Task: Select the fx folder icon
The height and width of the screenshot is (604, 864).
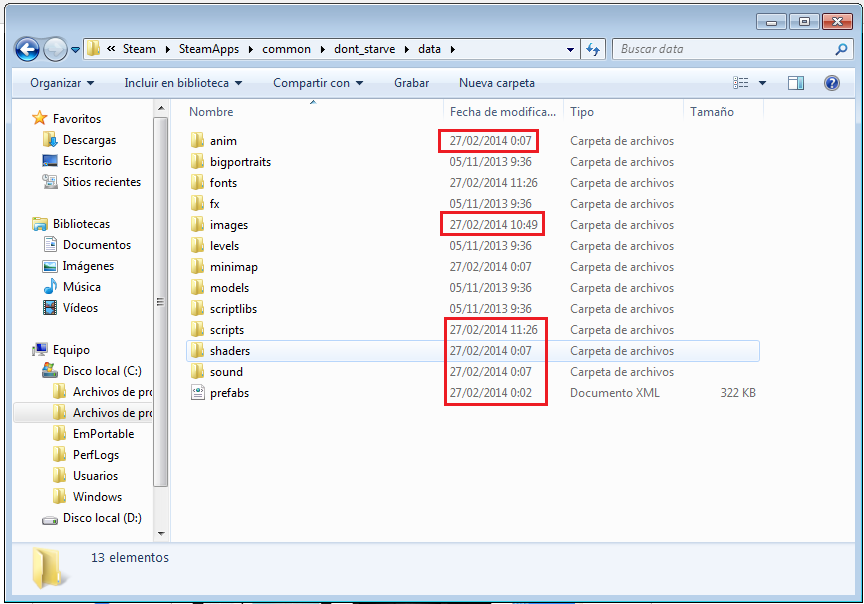Action: pyautogui.click(x=197, y=203)
